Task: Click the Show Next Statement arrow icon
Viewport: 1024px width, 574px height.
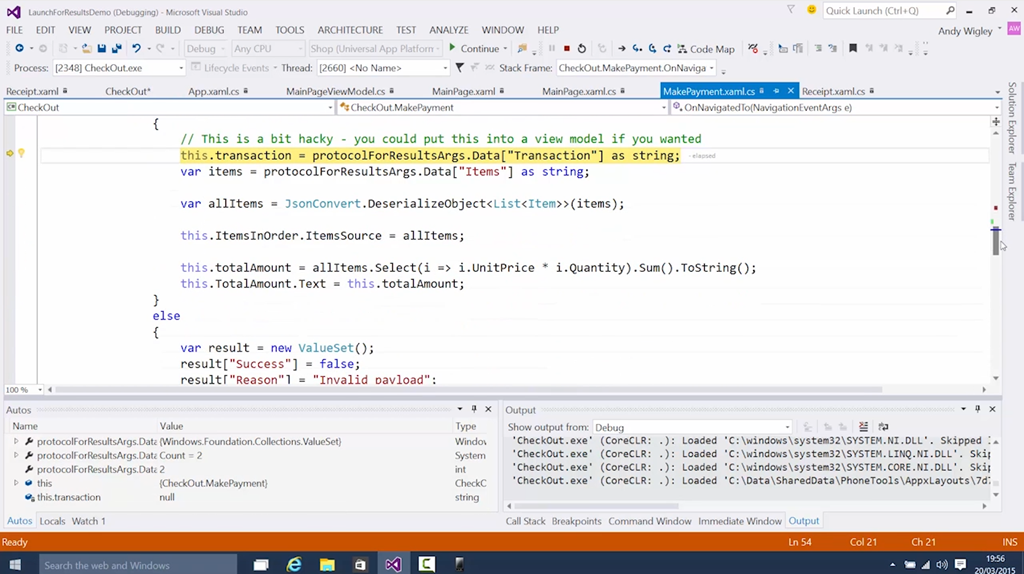Action: pos(622,48)
